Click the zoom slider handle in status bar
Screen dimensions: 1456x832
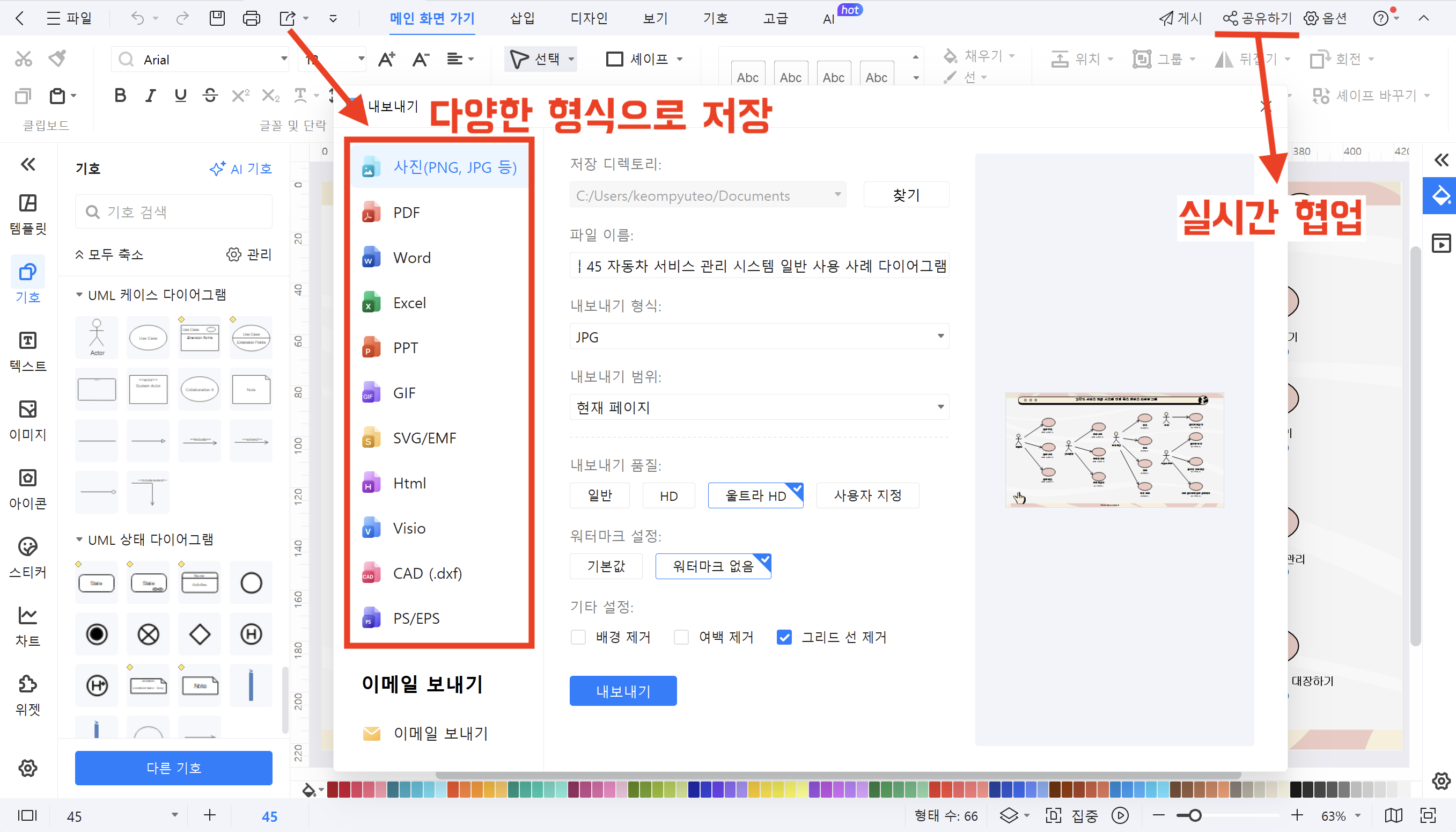pos(1195,815)
